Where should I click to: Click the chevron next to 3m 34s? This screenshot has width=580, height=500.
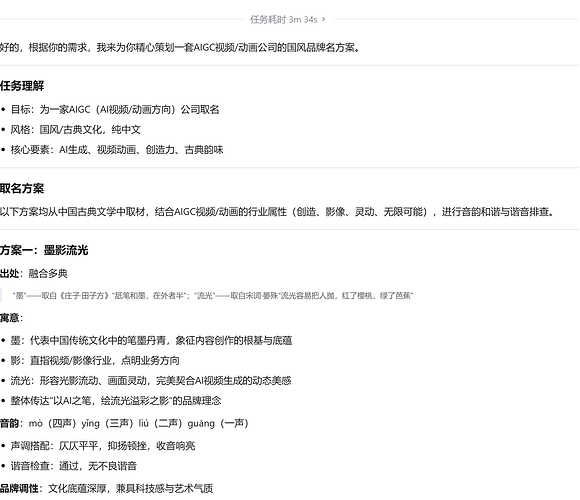[324, 19]
